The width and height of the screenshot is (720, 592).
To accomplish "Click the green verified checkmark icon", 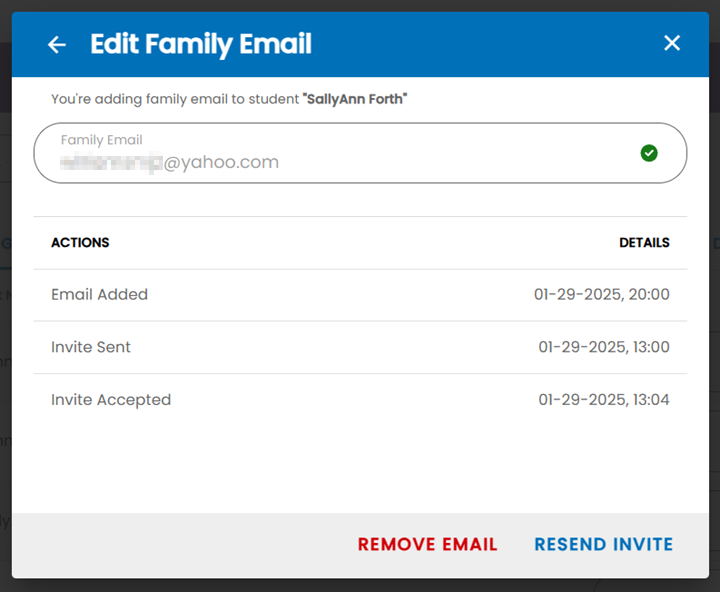I will pos(649,153).
